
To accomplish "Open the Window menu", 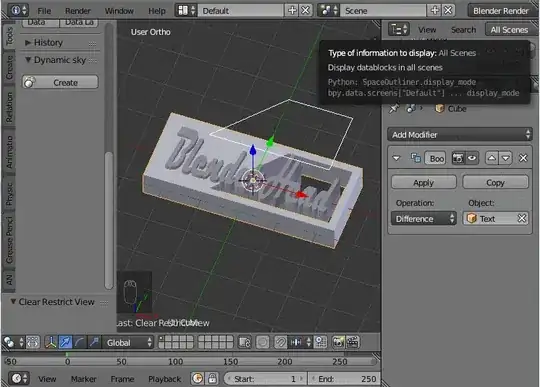I will click(x=119, y=11).
